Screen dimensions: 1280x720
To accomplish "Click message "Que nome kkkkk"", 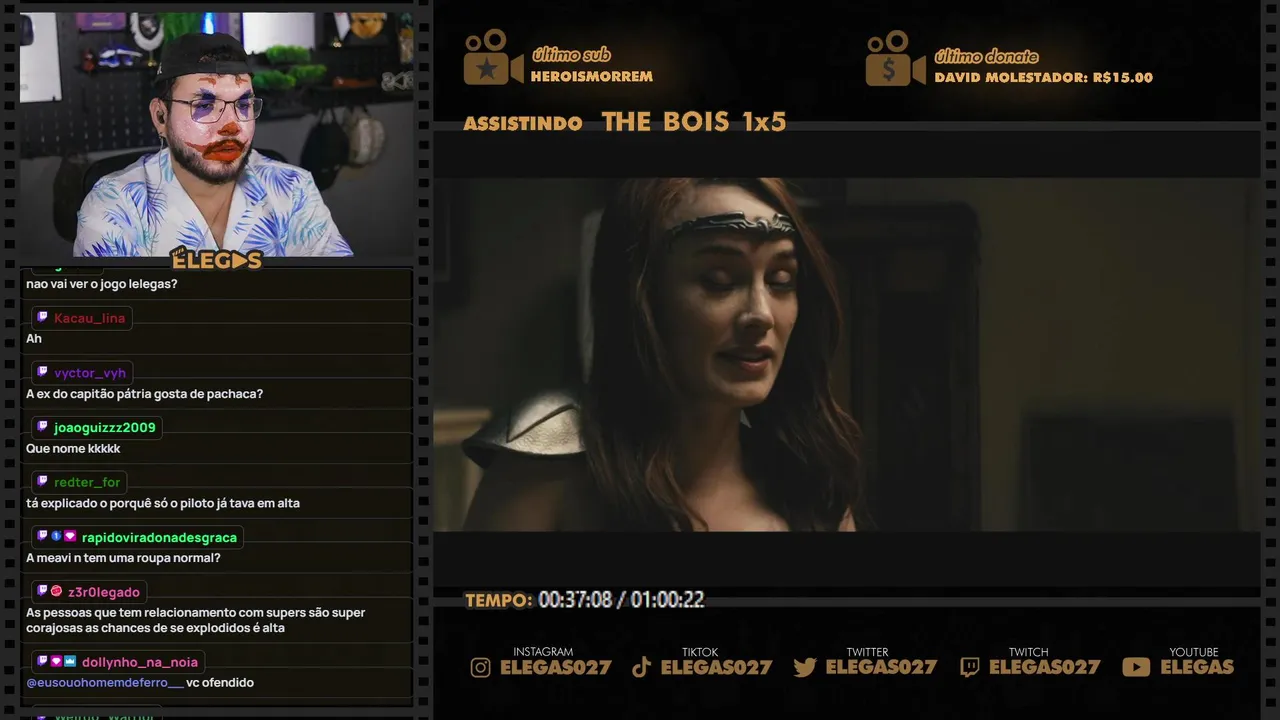I will coord(73,449).
